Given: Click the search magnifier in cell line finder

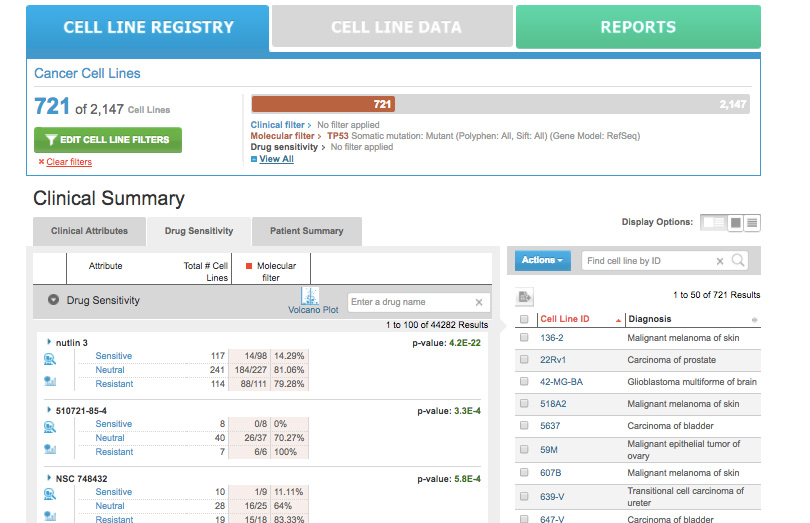Looking at the screenshot, I should pyautogui.click(x=738, y=261).
